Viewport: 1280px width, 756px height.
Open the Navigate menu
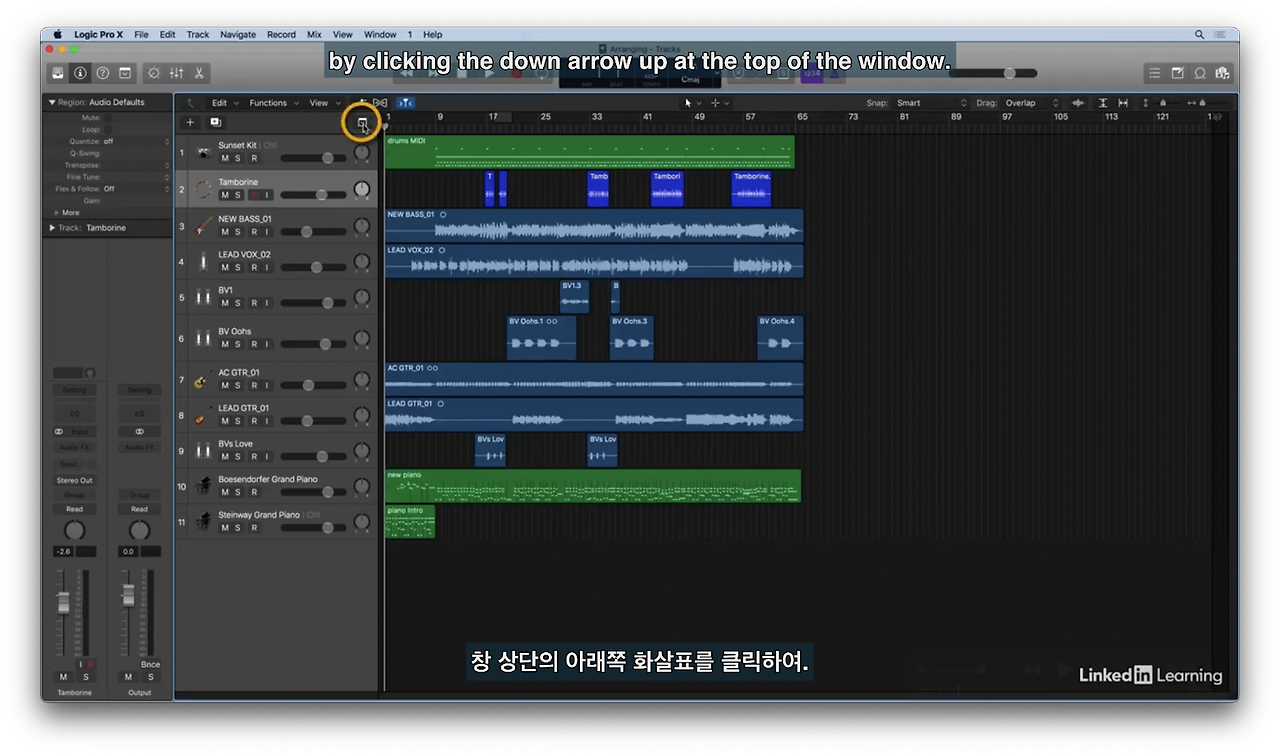point(238,34)
